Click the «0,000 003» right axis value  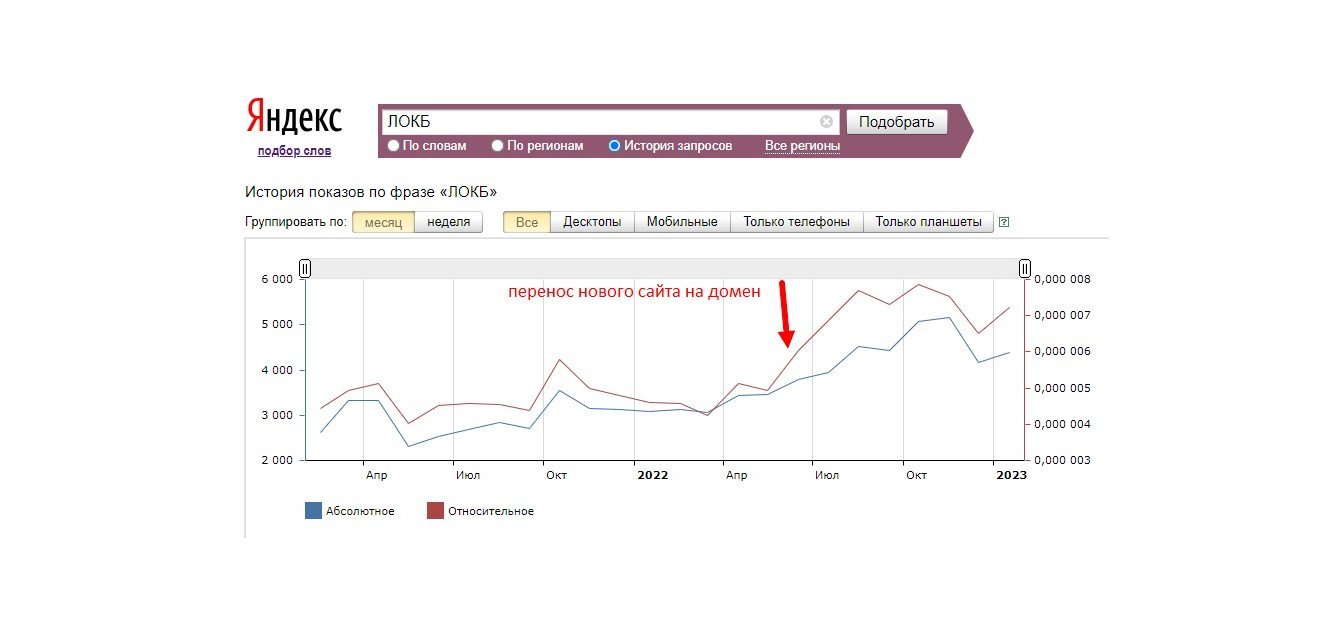point(1064,460)
